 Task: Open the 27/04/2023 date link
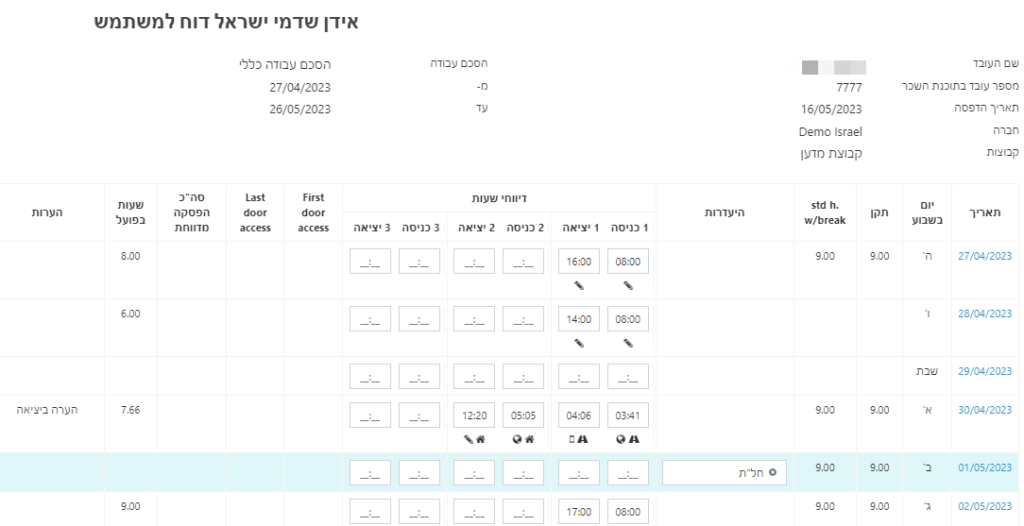point(985,256)
